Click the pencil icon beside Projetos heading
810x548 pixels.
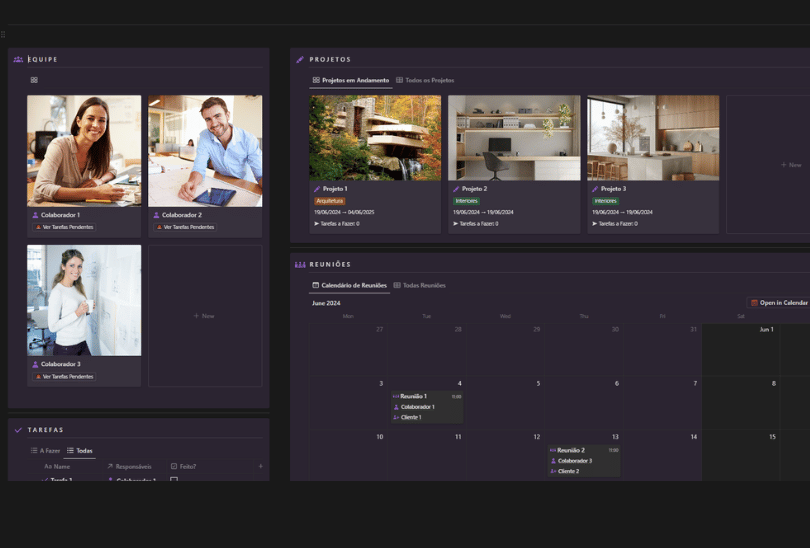tap(300, 60)
